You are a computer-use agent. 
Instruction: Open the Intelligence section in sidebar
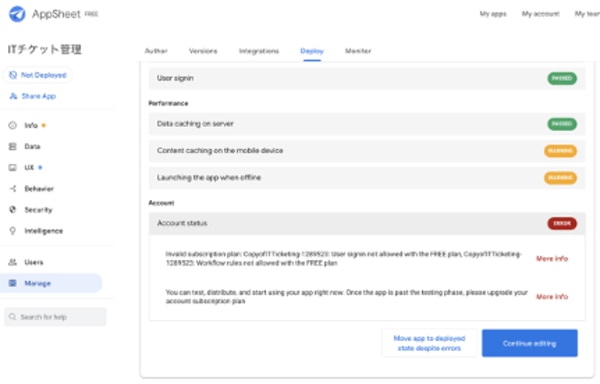pos(44,231)
